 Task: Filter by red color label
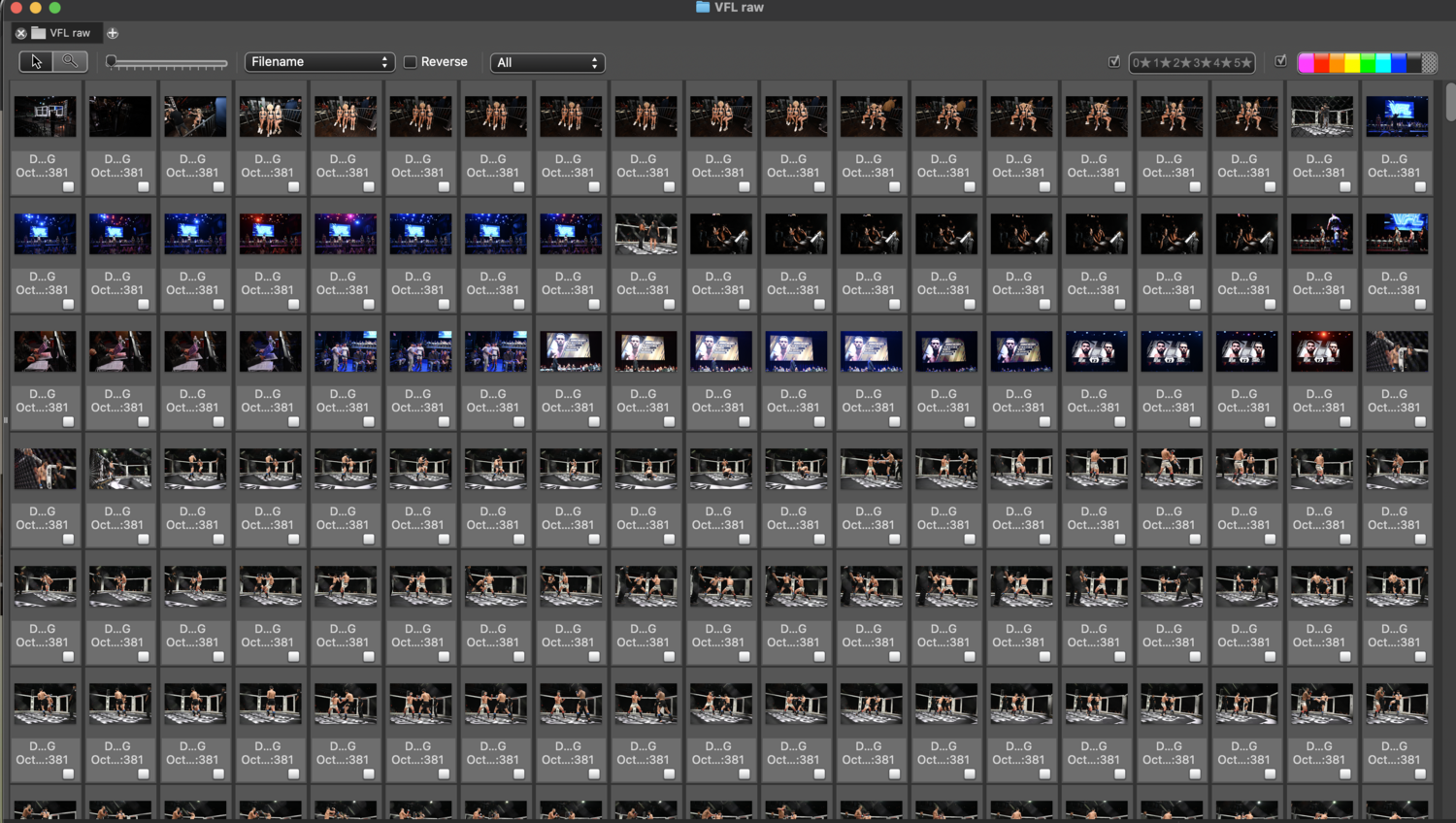point(1322,63)
